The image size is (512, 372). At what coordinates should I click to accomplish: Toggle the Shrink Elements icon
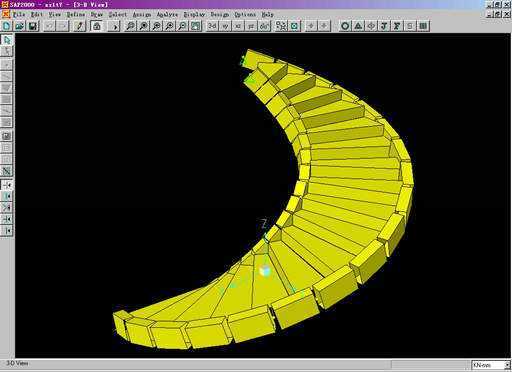click(295, 26)
